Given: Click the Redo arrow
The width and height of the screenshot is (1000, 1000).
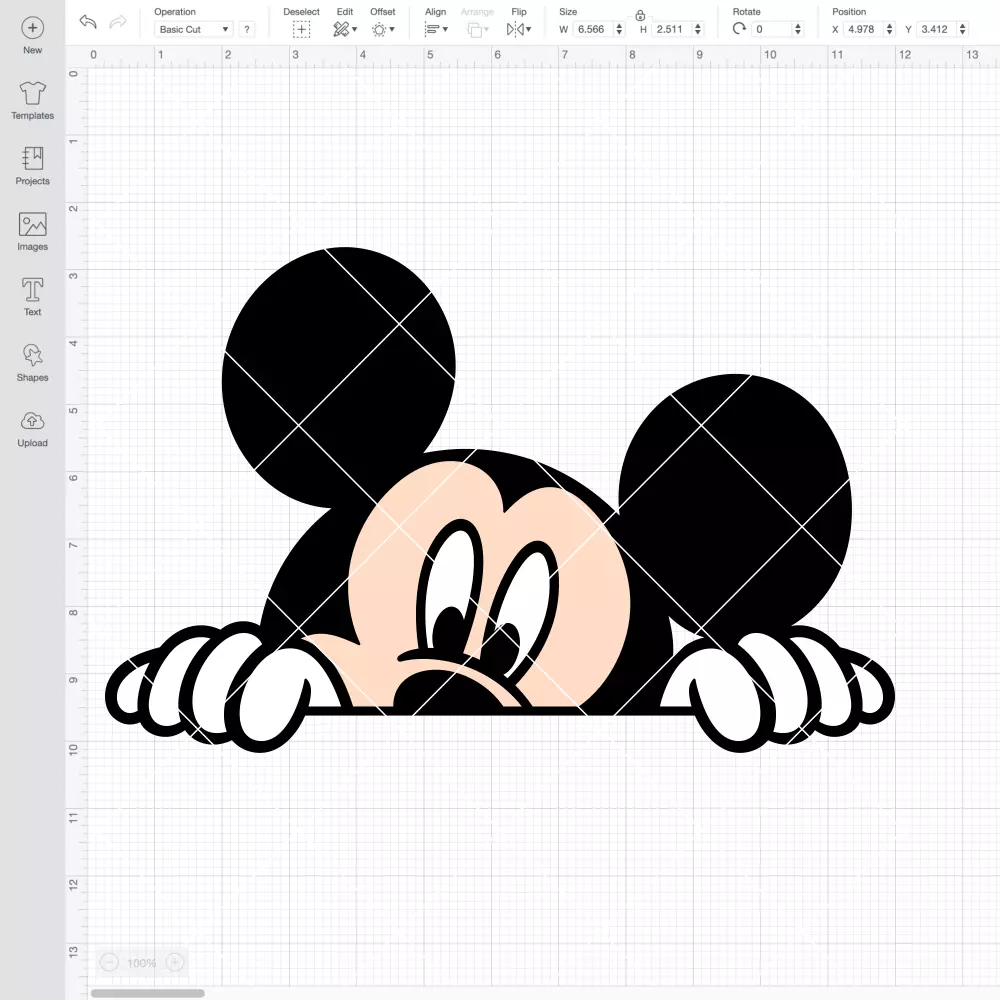Looking at the screenshot, I should [x=118, y=22].
